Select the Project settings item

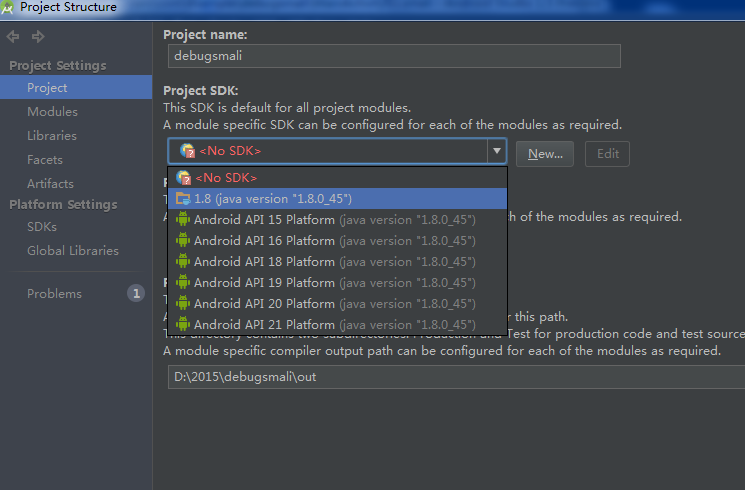76,87
